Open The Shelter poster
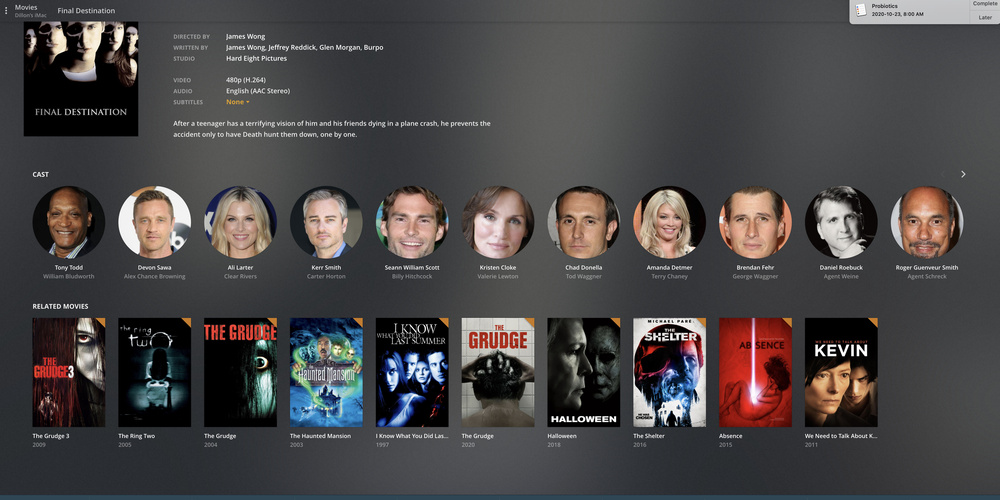The width and height of the screenshot is (1000, 500). pos(670,372)
